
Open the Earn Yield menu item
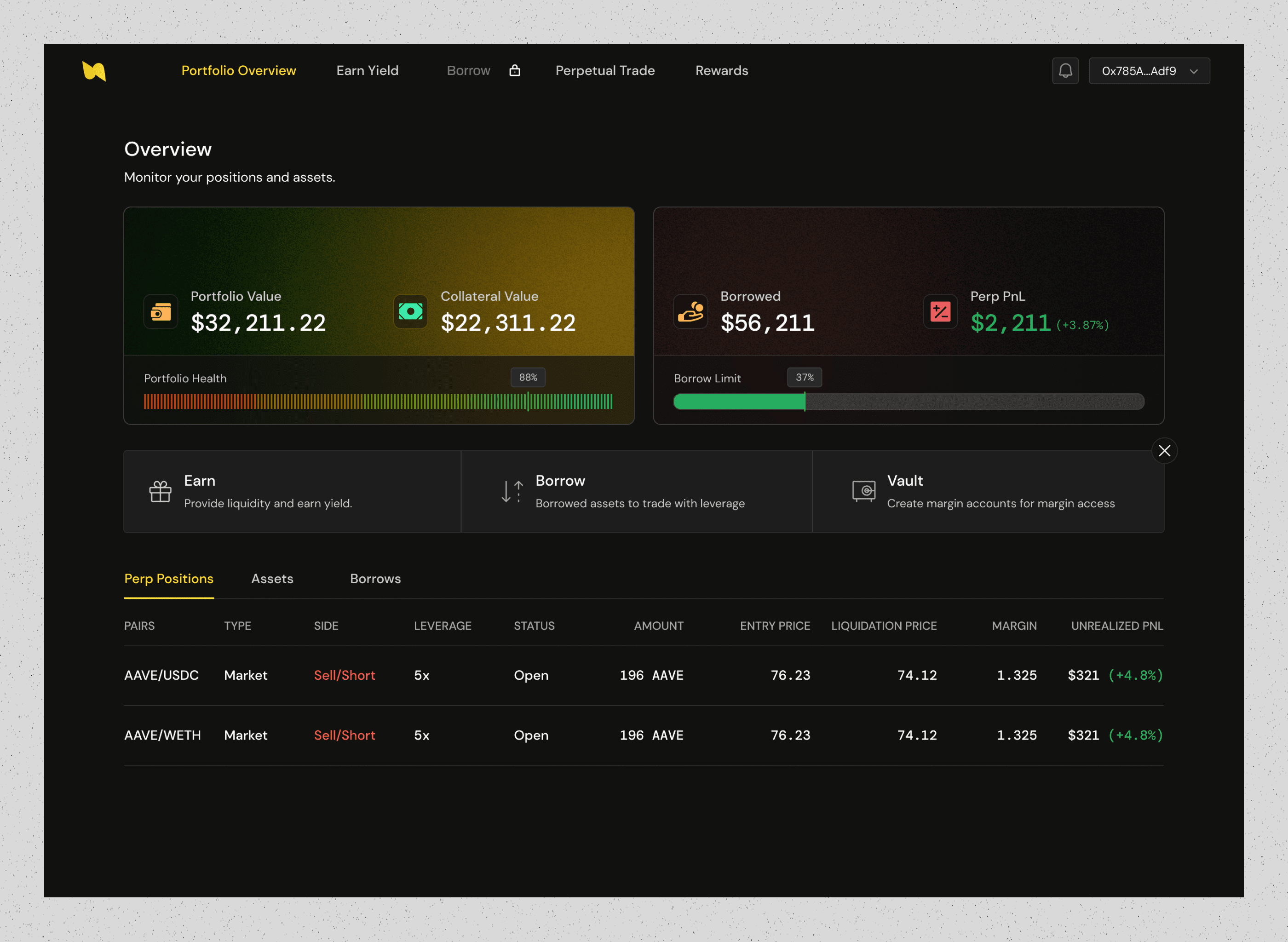[x=367, y=71]
